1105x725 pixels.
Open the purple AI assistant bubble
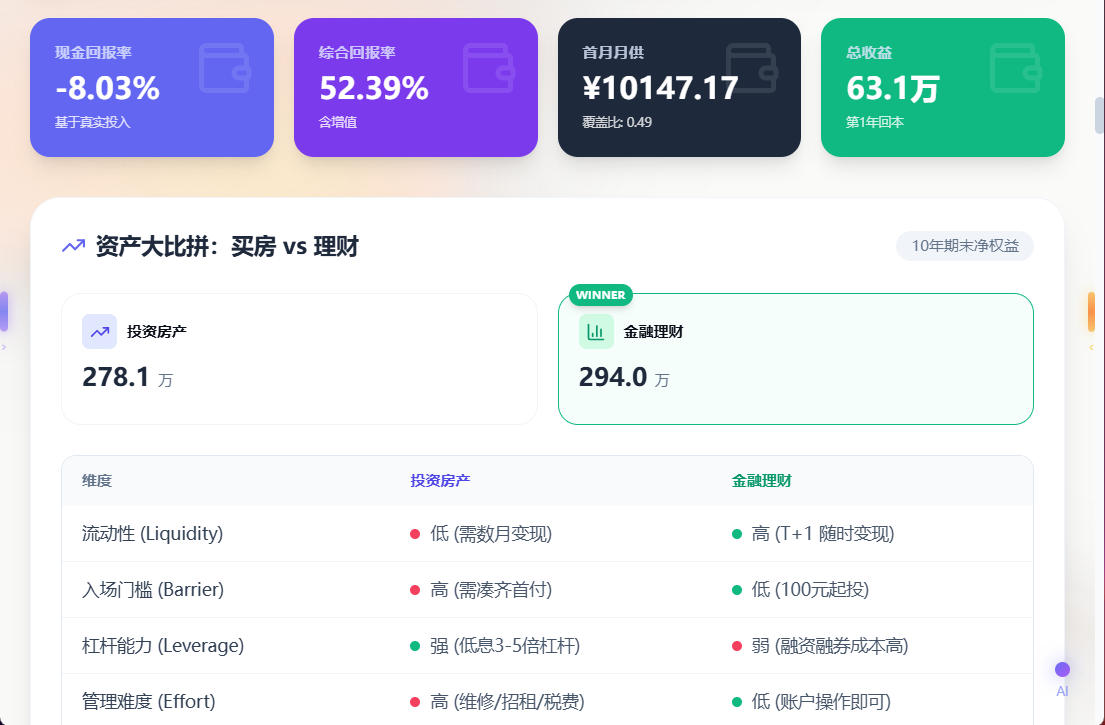(x=1062, y=669)
